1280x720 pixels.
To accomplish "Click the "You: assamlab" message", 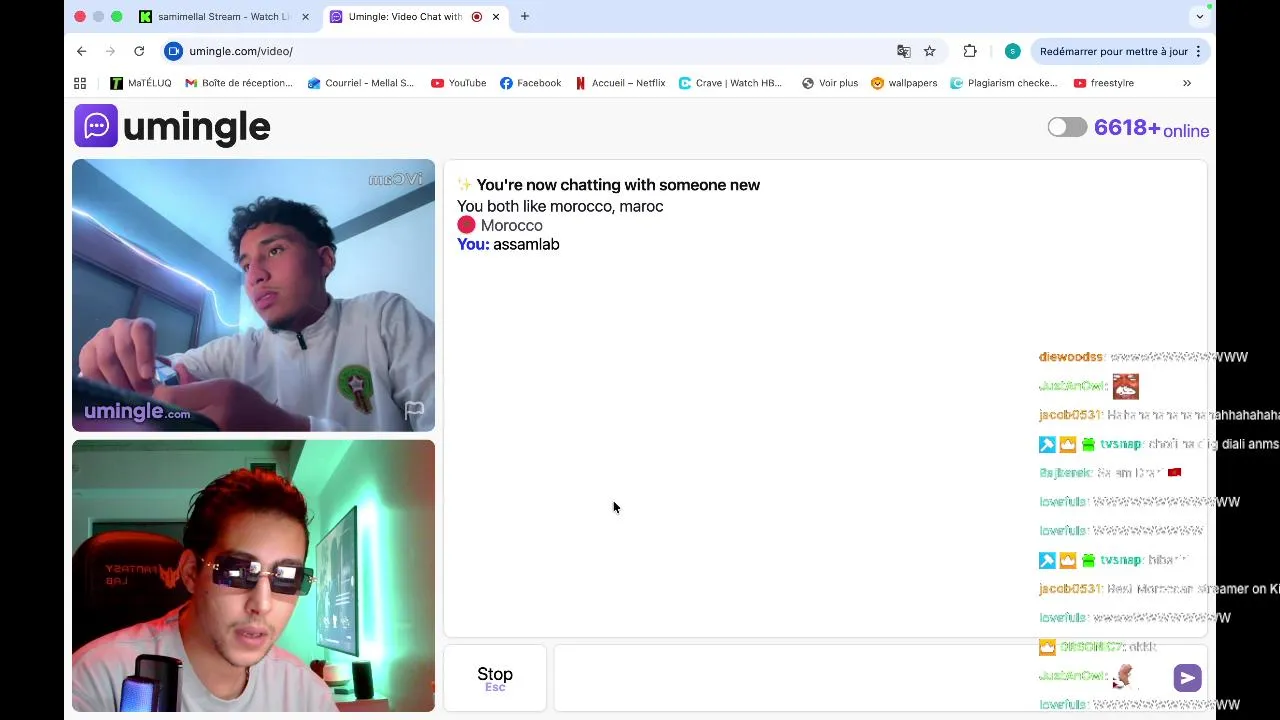I will tap(508, 244).
